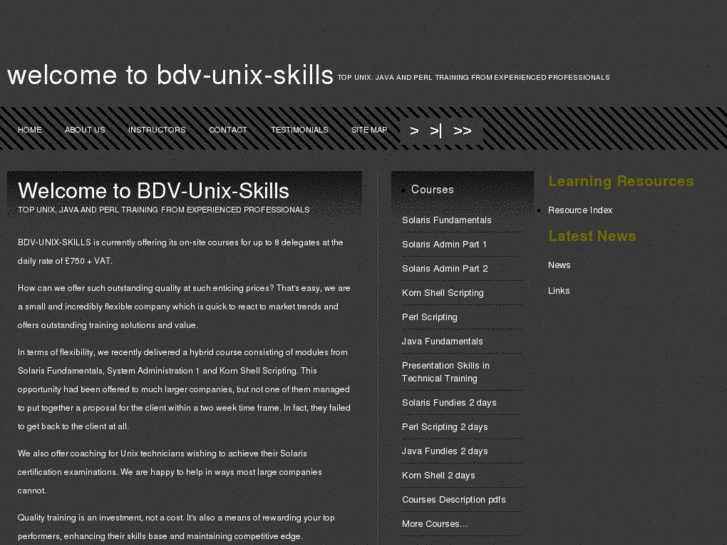Click the paragraph starting 'How can we offer'
The height and width of the screenshot is (545, 727).
(x=184, y=307)
